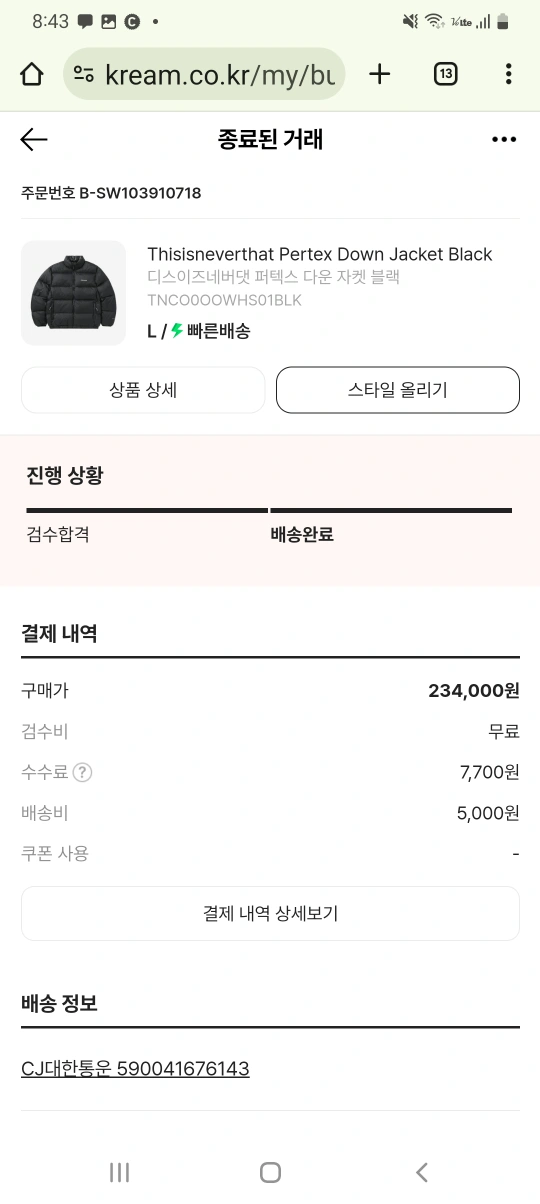Open a new browser tab with plus icon
This screenshot has width=540, height=1204.
coord(380,74)
